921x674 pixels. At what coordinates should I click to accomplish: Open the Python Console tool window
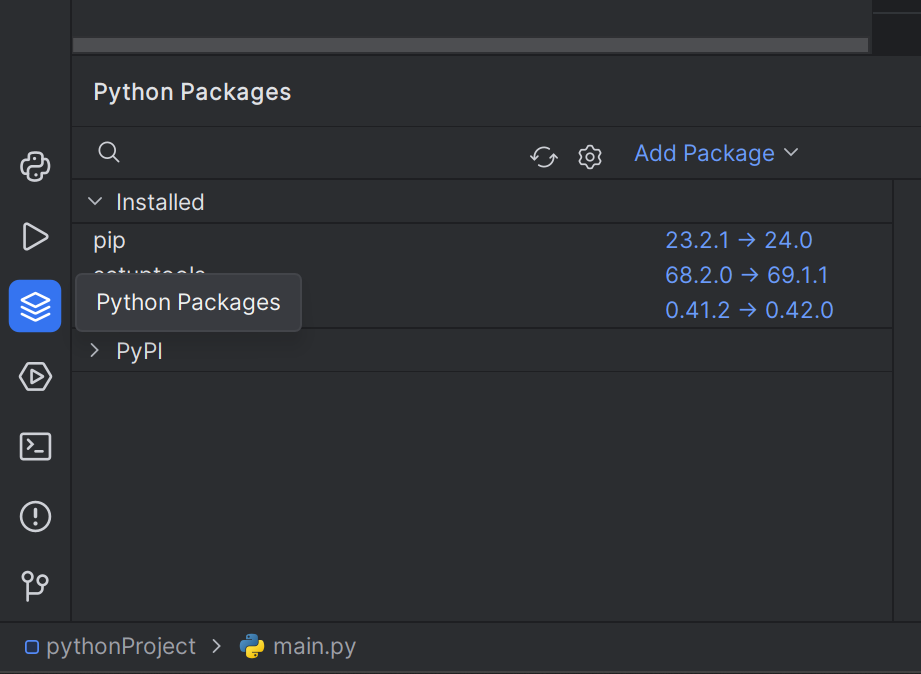click(x=35, y=166)
